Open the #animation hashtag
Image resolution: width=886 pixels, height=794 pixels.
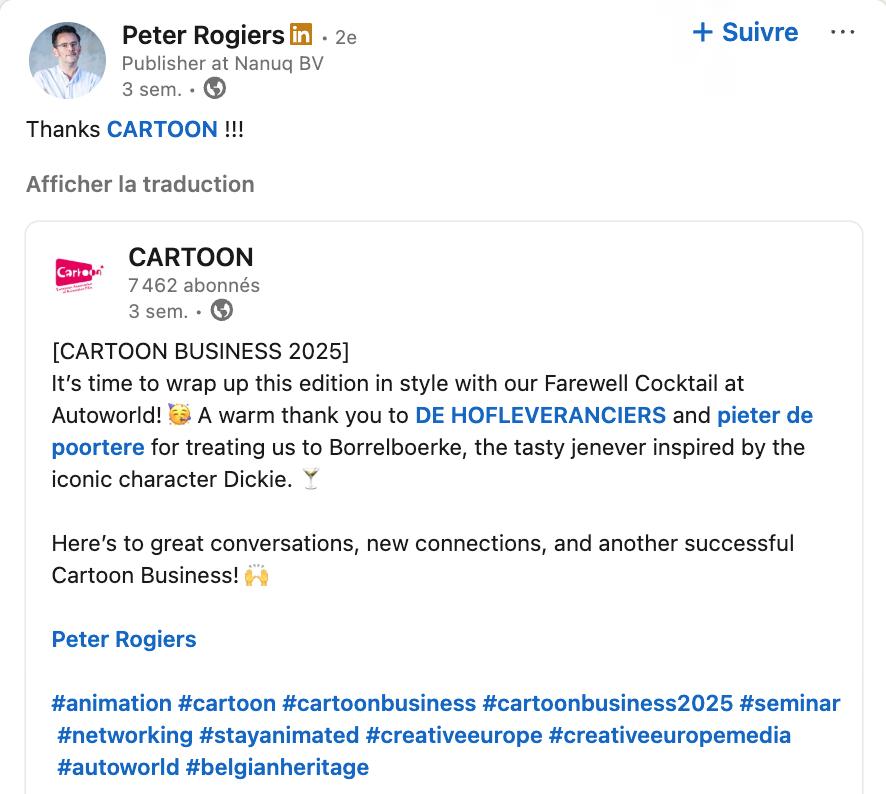(111, 703)
